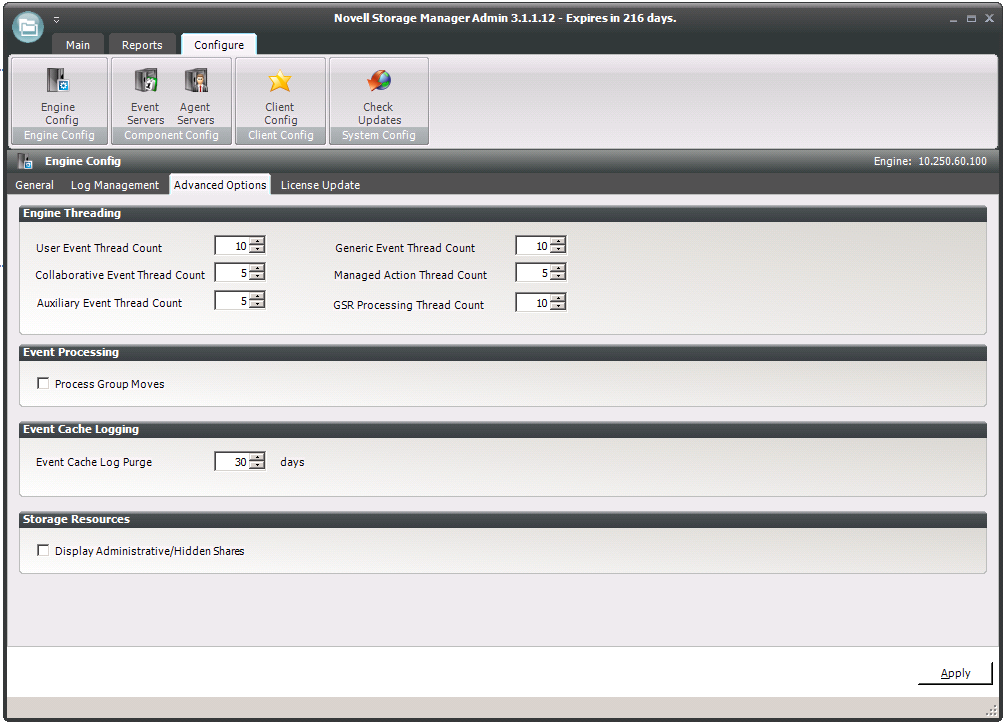Decrease Collaborative Event Thread Count
The image size is (1006, 724).
[257, 276]
